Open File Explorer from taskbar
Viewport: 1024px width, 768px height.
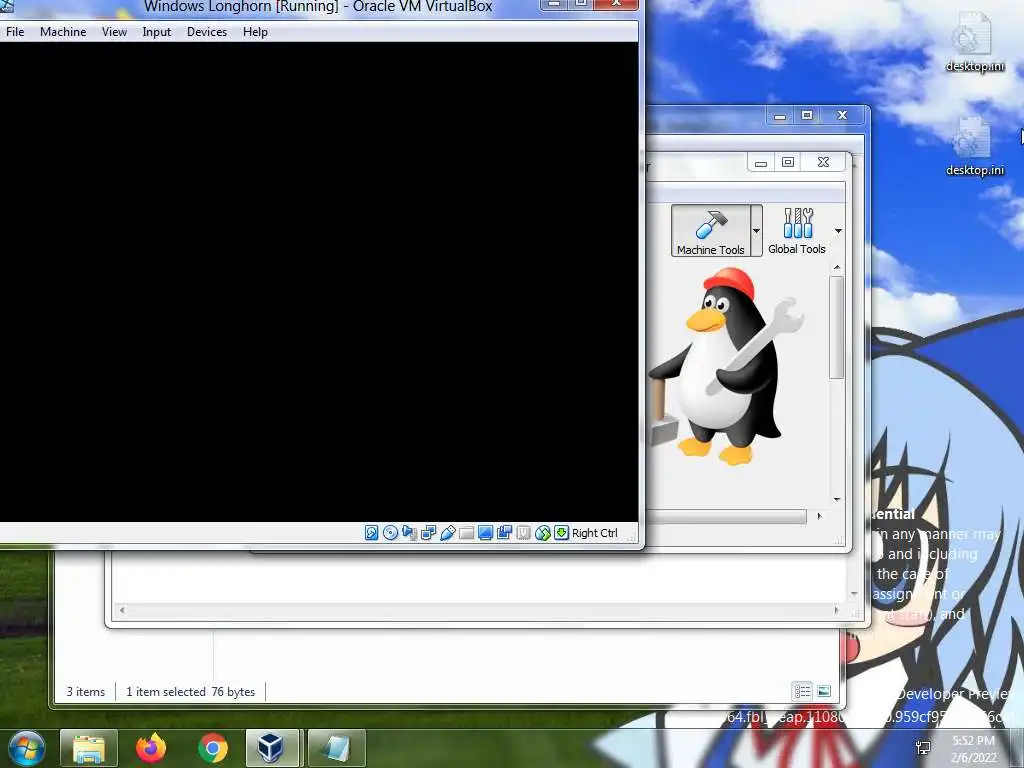click(x=89, y=748)
